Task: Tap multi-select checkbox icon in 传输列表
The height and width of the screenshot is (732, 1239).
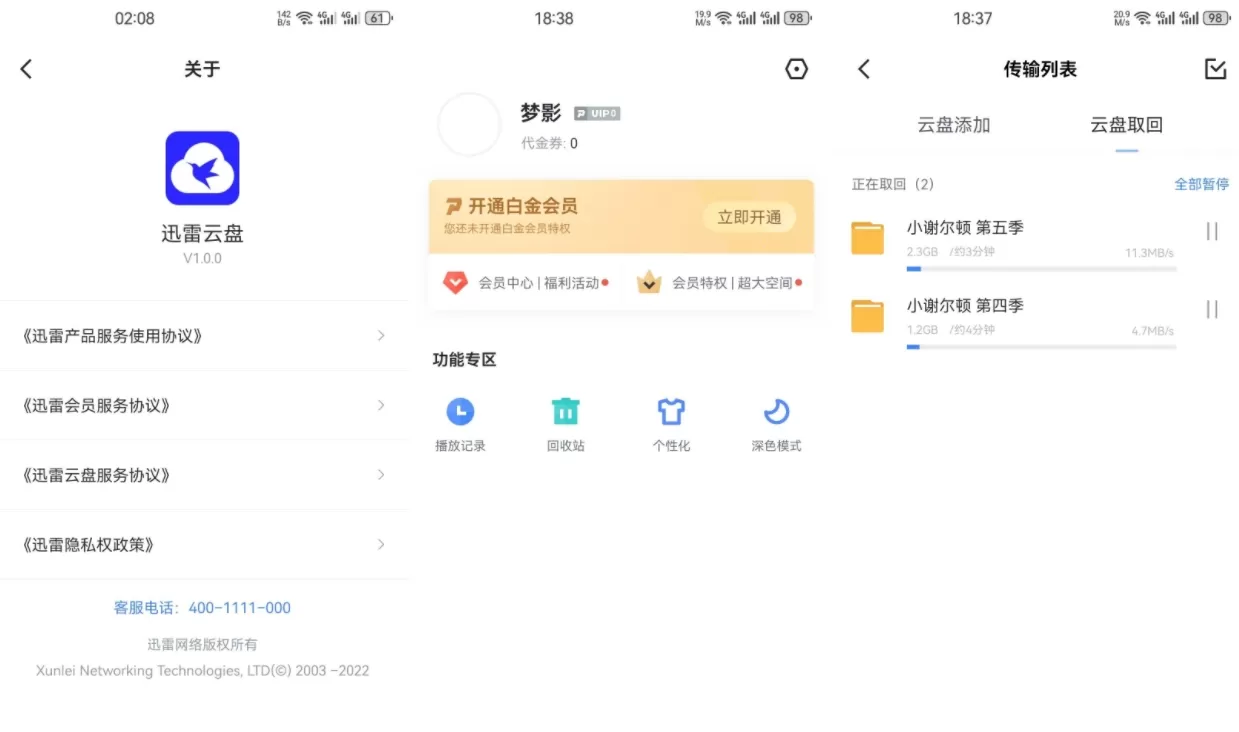Action: pyautogui.click(x=1215, y=69)
